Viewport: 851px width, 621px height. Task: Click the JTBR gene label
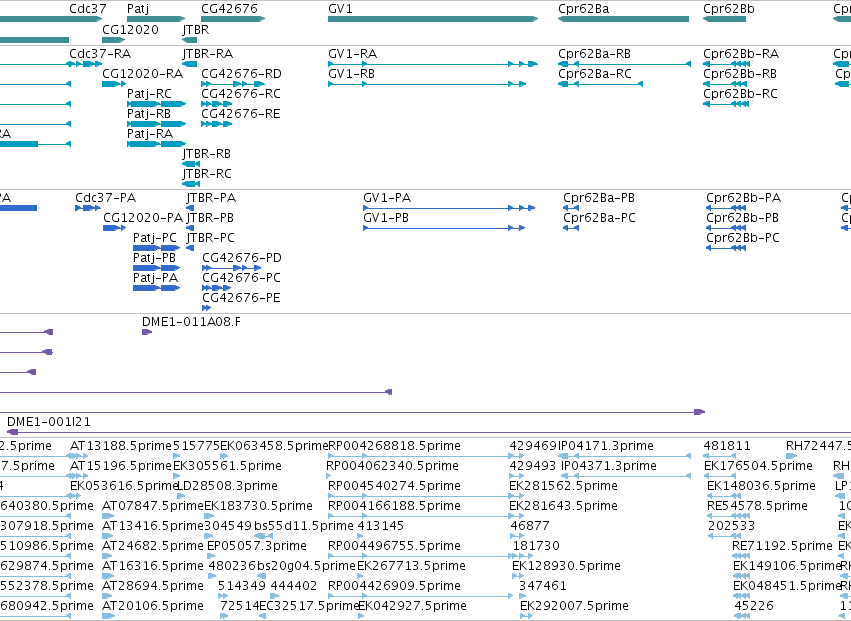[196, 29]
